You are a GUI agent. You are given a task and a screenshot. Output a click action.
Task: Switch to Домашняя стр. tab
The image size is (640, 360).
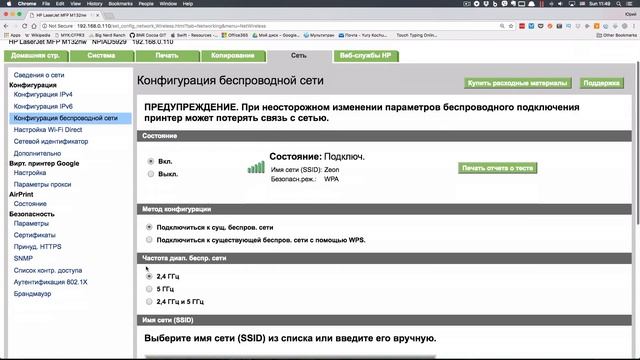36,56
